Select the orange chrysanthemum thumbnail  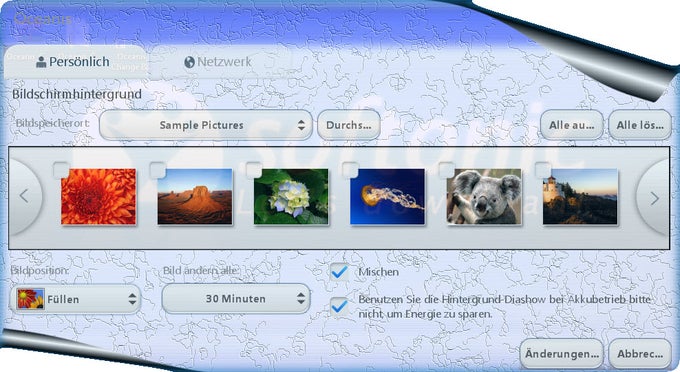(98, 196)
